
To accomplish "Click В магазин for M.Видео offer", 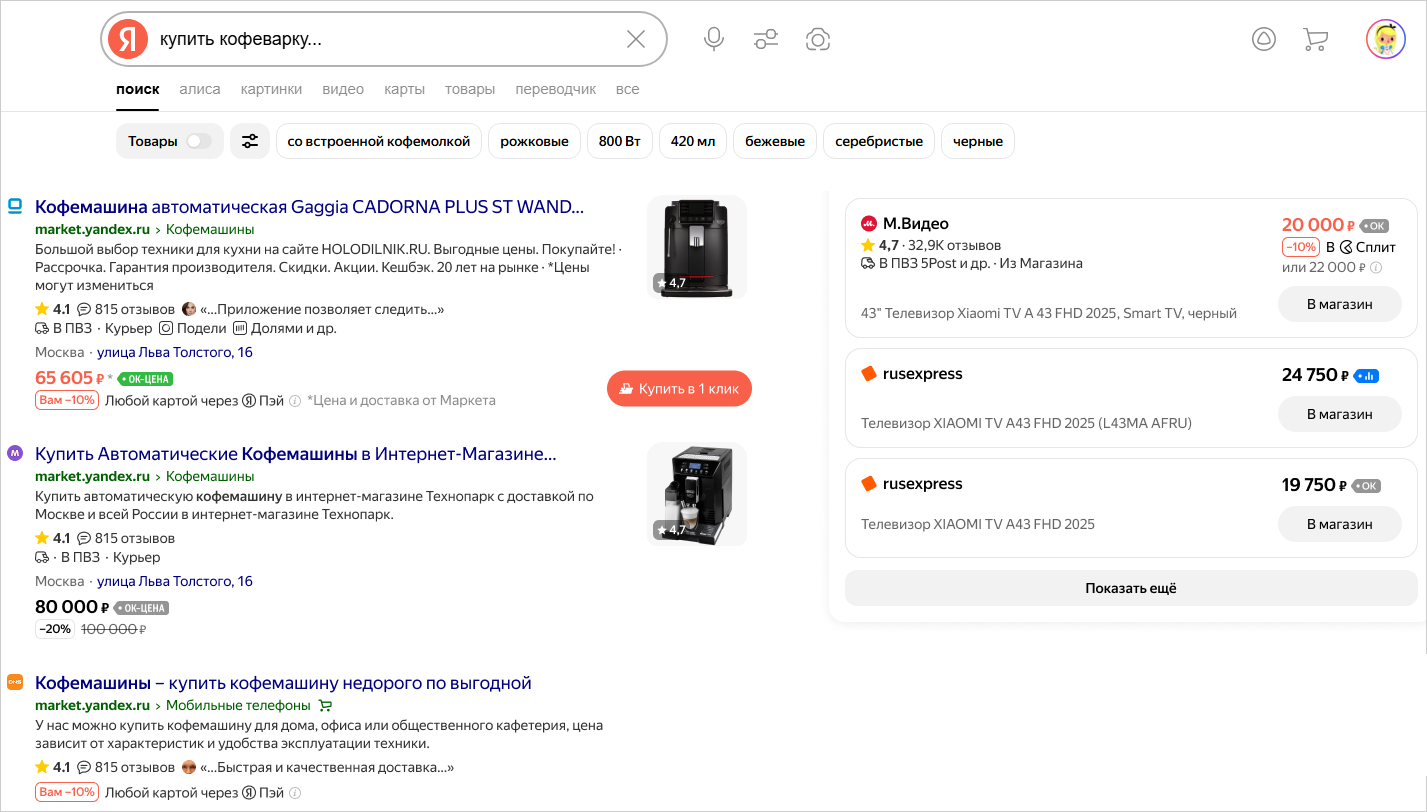I will click(1340, 304).
